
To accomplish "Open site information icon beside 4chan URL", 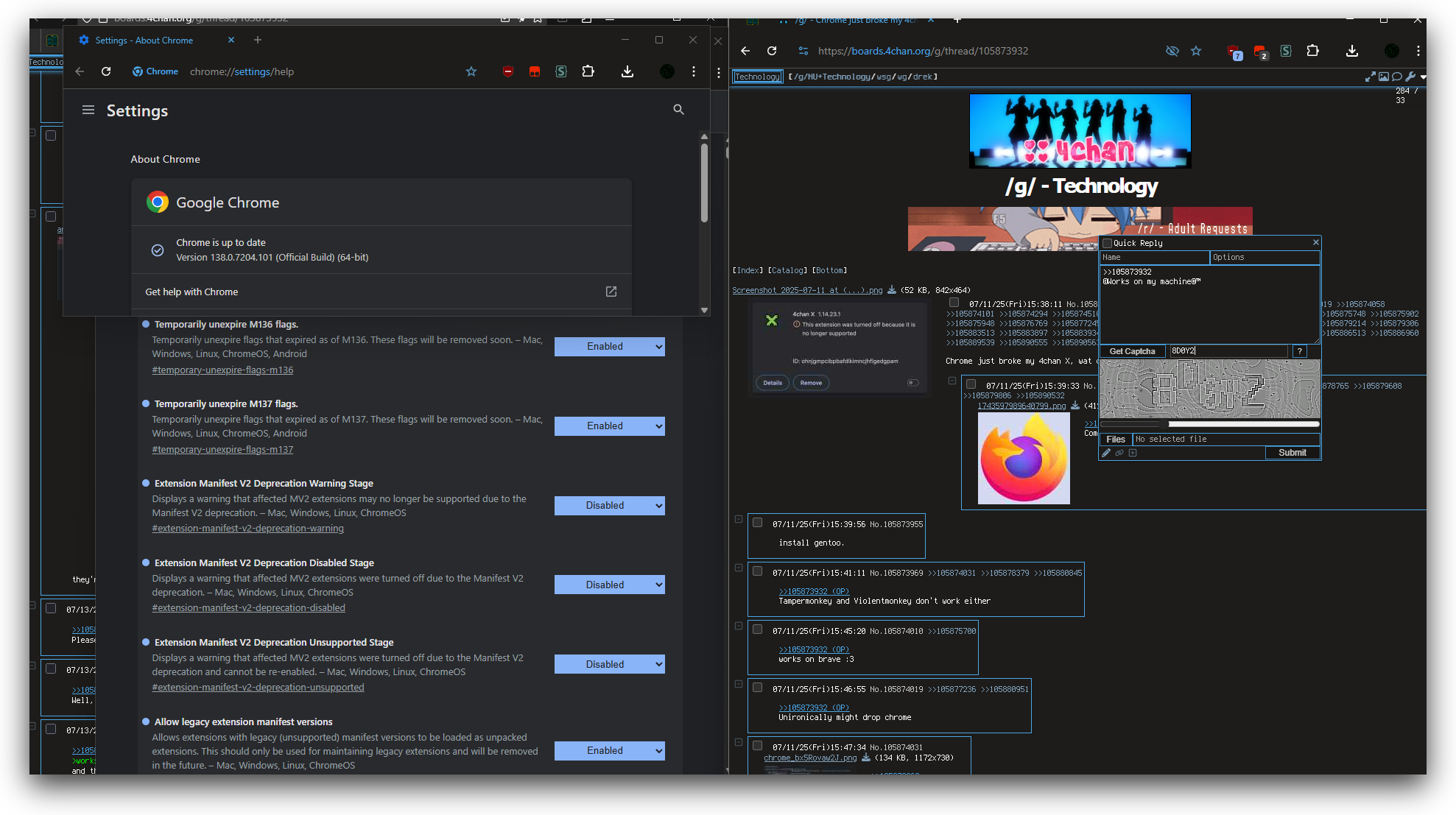I will [x=803, y=51].
